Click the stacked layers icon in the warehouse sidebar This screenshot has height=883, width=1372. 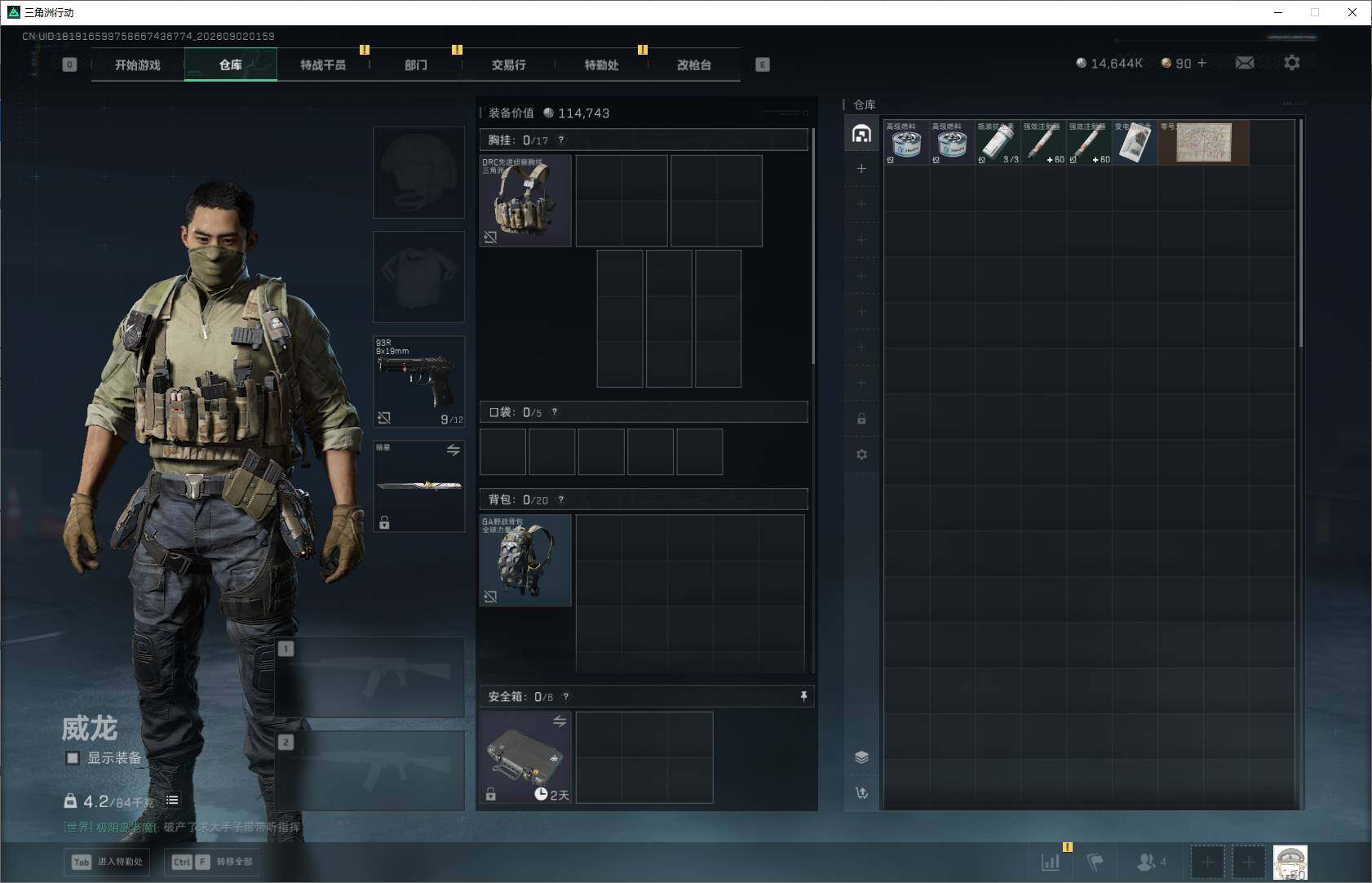pos(861,757)
